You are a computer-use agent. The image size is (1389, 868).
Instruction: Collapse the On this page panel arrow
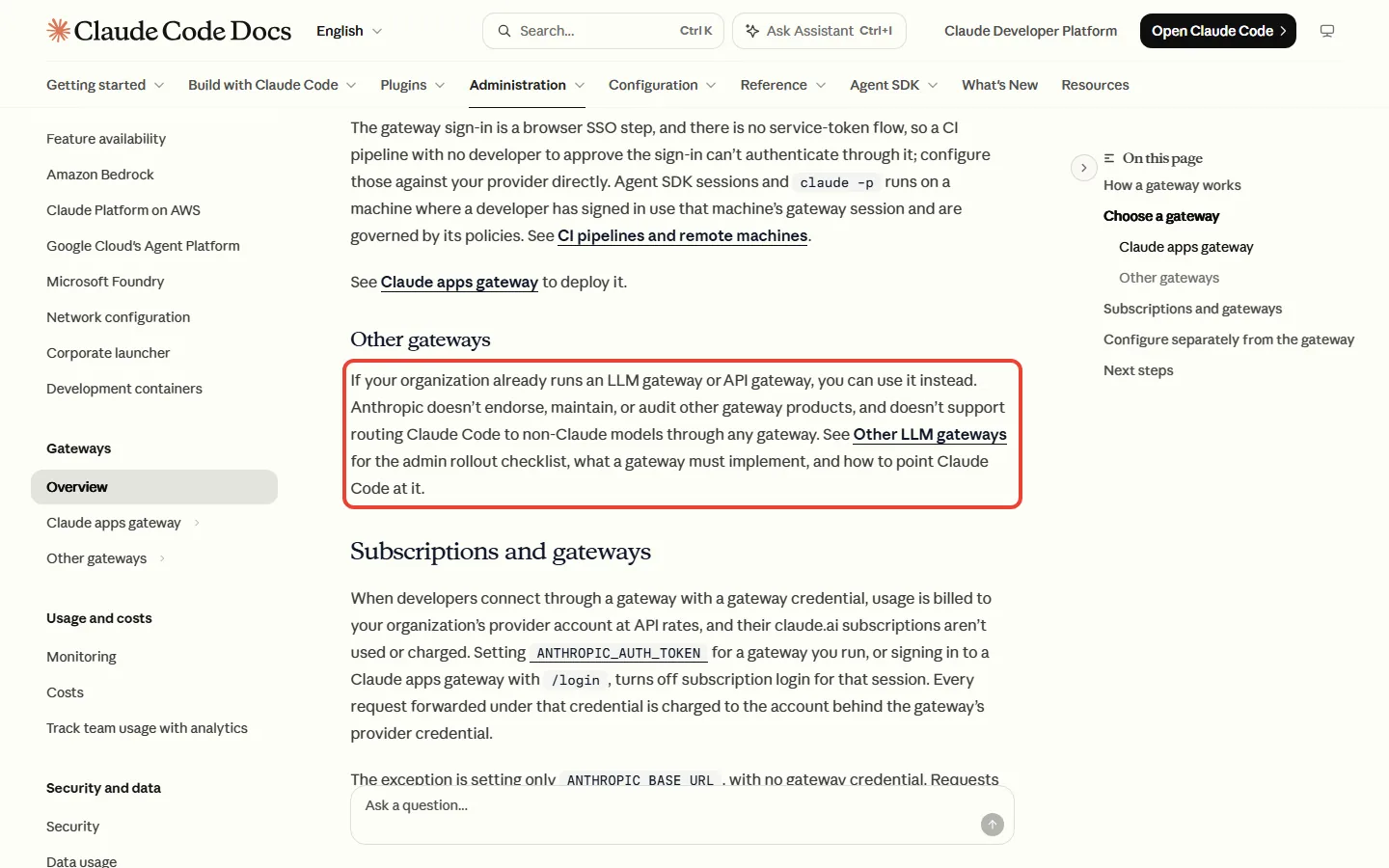[x=1083, y=168]
